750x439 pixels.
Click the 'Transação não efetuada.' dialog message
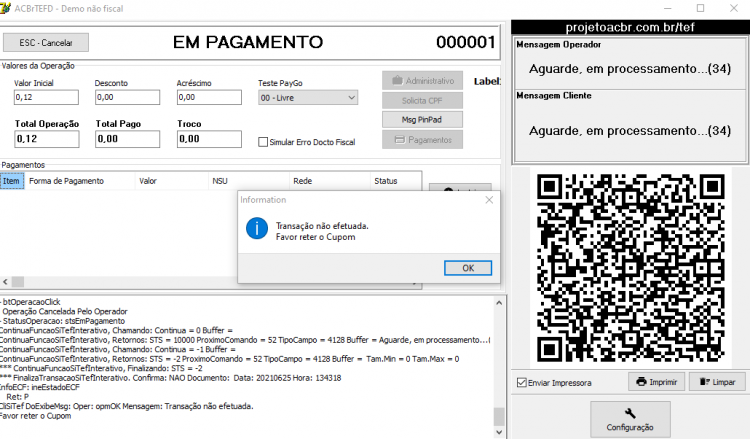[322, 226]
